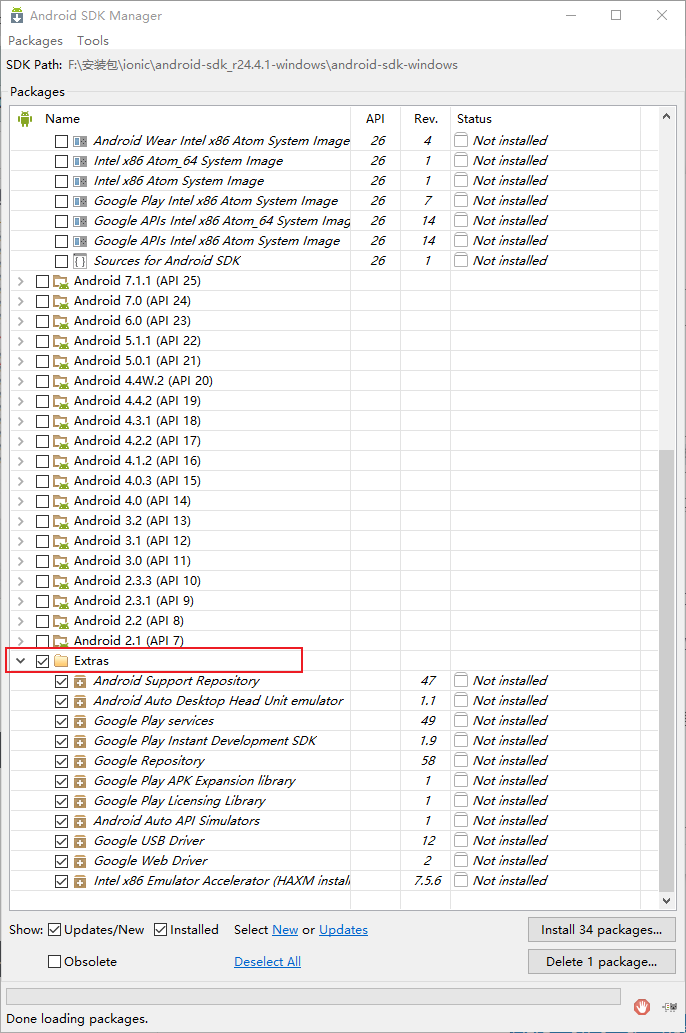Toggle the Updates/New show filter
This screenshot has height=1033, width=686.
(x=55, y=930)
